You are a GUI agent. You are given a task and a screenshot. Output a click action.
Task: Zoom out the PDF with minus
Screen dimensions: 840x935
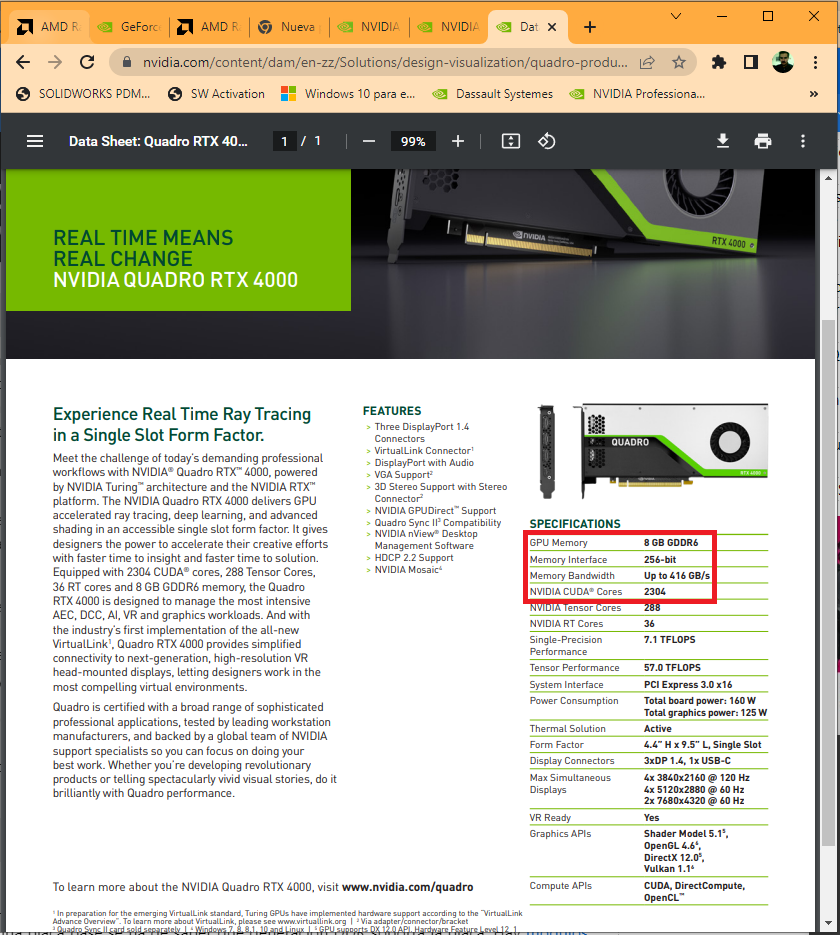point(369,141)
